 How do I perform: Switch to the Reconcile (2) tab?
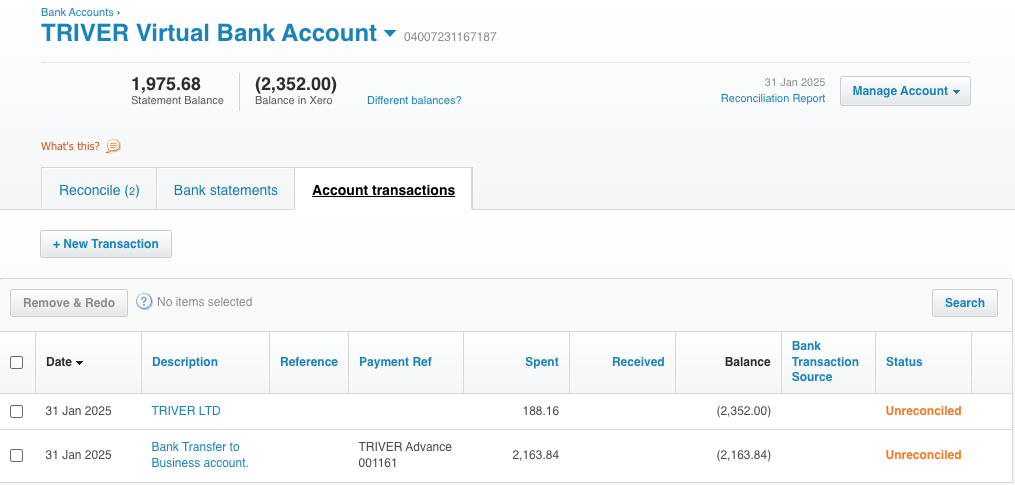click(99, 190)
